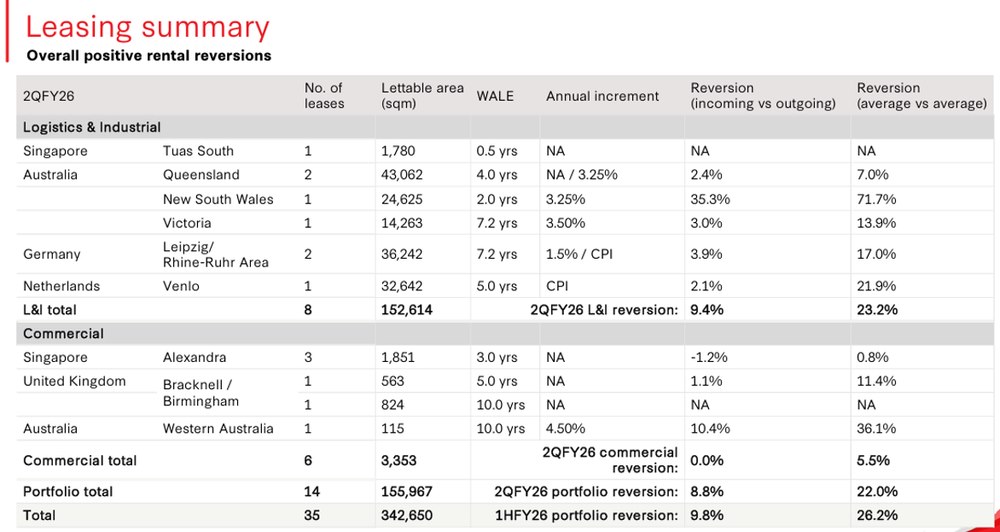
Task: Click Queensland's 2.4% reversion value
Action: [x=707, y=175]
